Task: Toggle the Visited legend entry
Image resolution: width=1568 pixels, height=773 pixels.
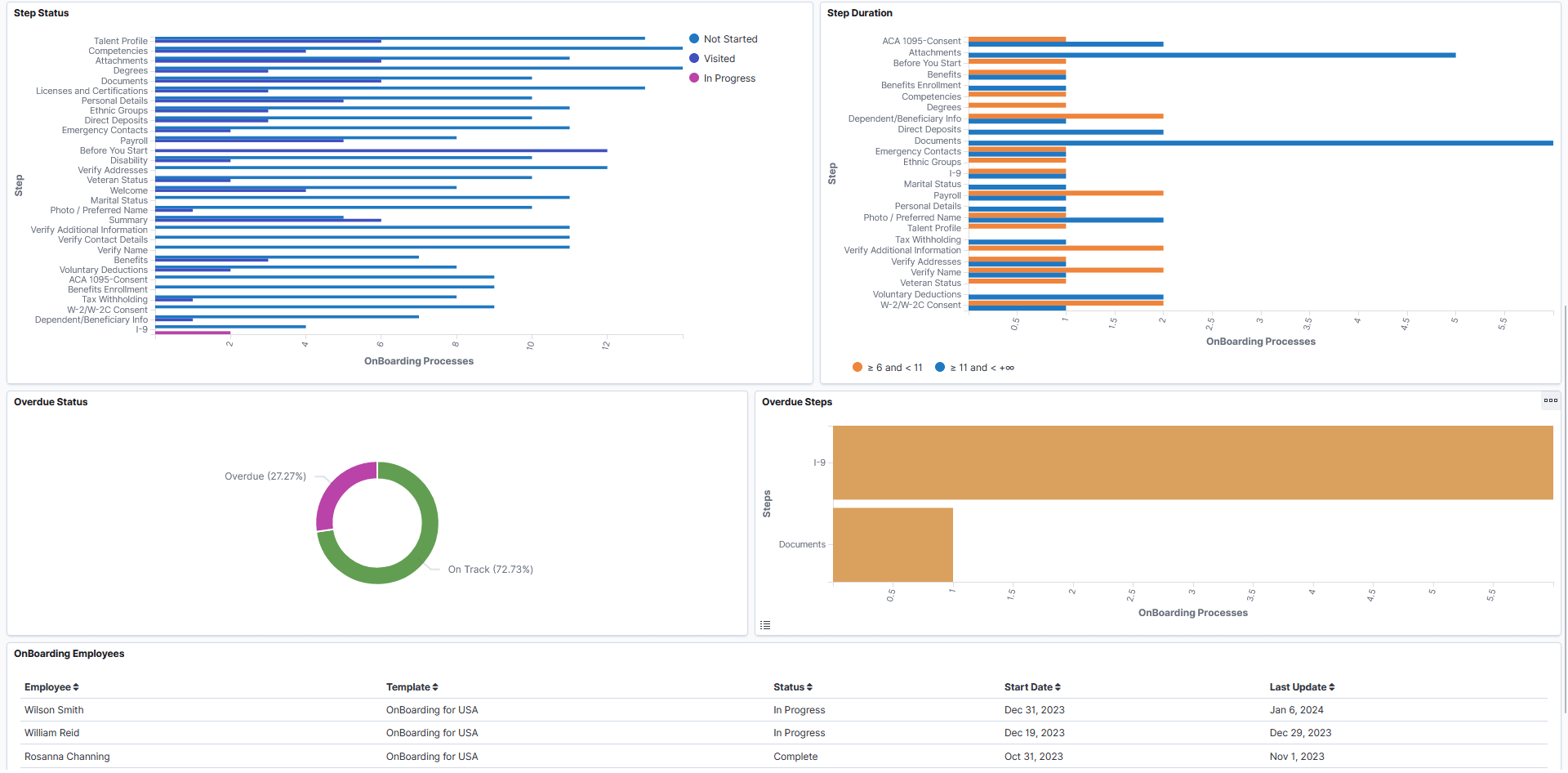Action: pyautogui.click(x=713, y=58)
